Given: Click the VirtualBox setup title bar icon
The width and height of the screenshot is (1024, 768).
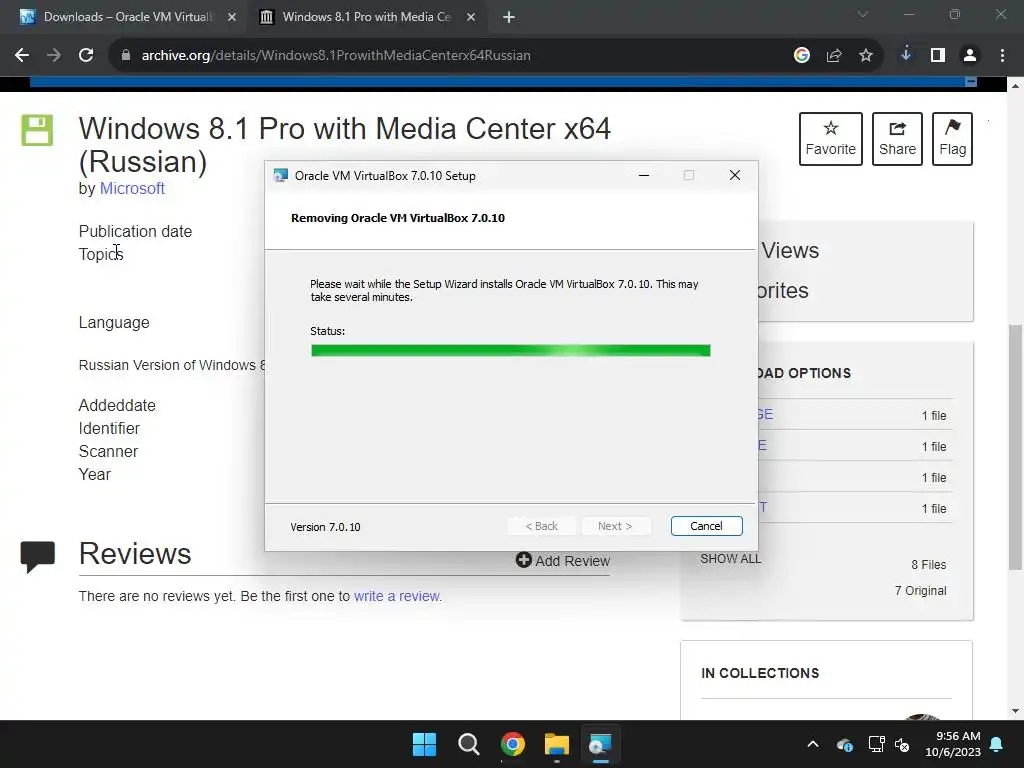Looking at the screenshot, I should (x=281, y=175).
